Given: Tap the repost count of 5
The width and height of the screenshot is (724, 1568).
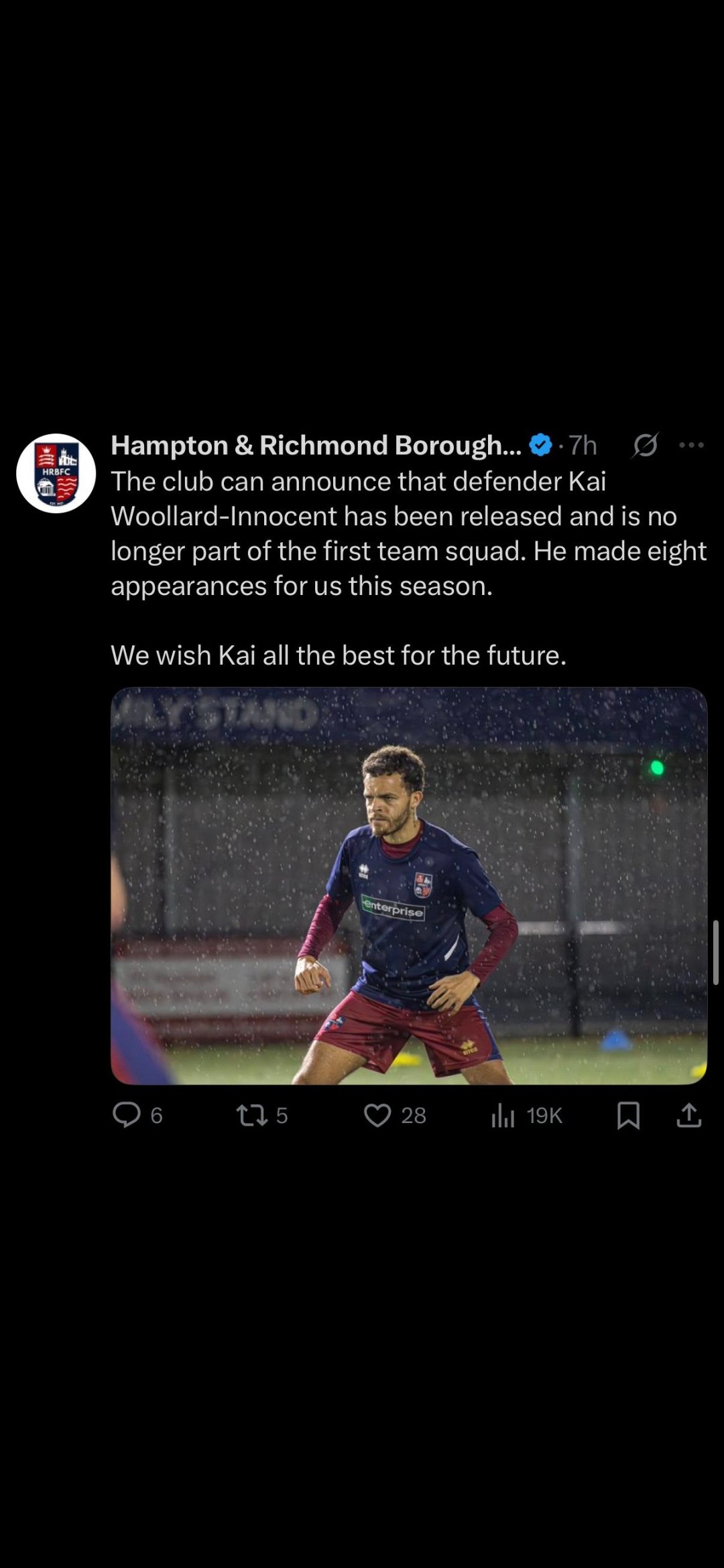Looking at the screenshot, I should click(x=282, y=1116).
